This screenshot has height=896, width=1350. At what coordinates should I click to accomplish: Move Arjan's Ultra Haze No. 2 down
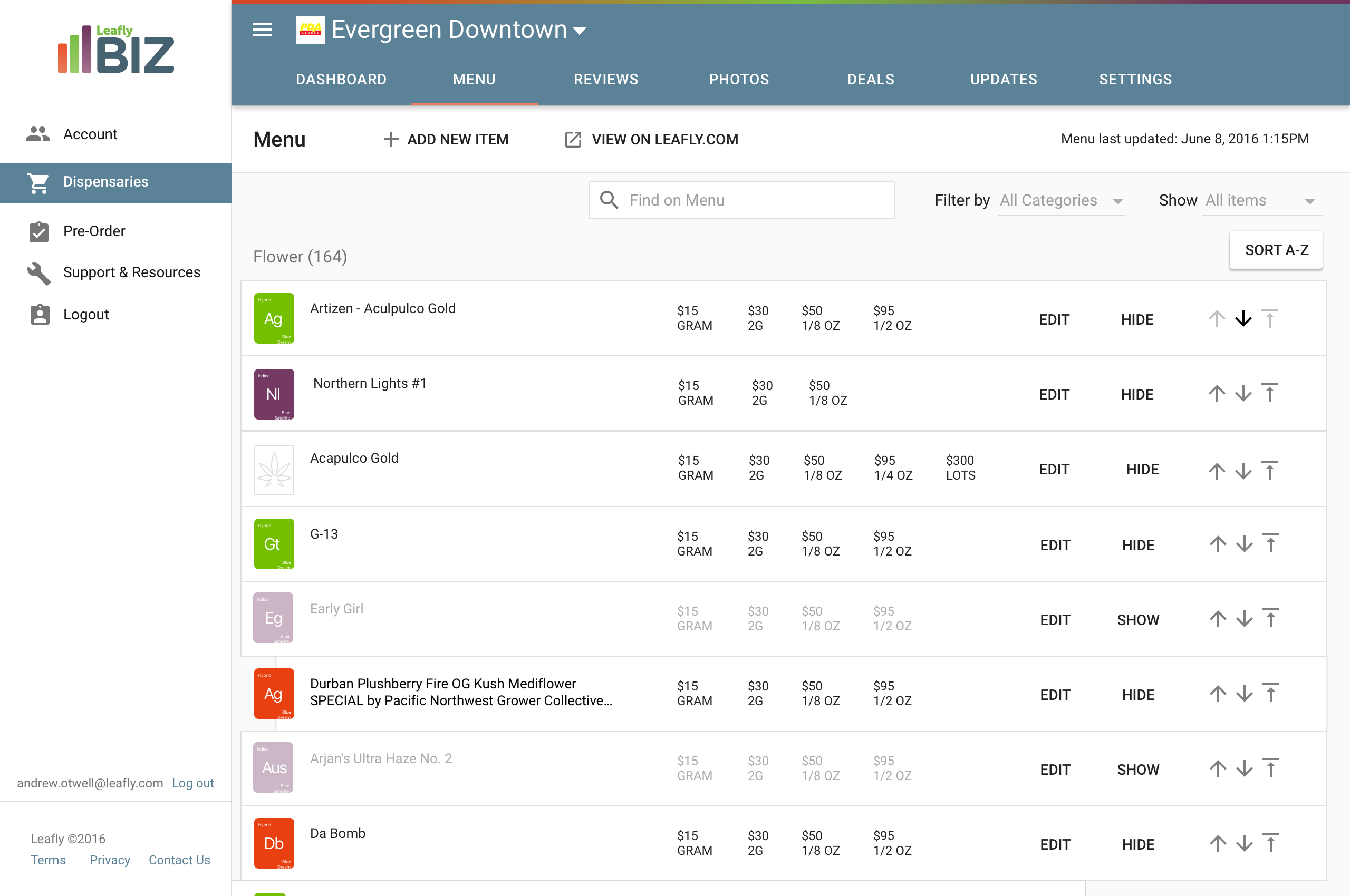[x=1244, y=768]
